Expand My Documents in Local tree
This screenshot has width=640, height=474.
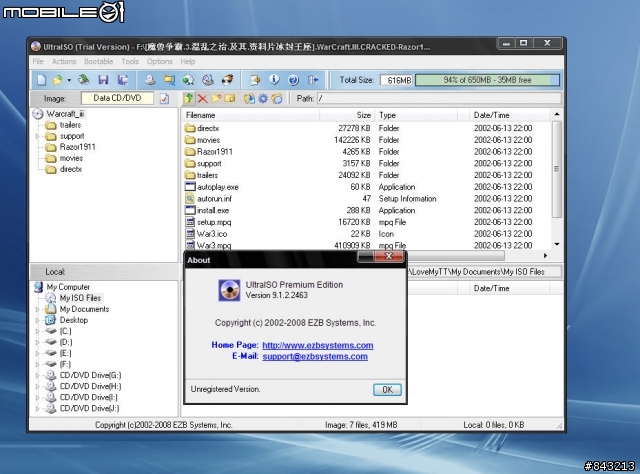click(38, 309)
